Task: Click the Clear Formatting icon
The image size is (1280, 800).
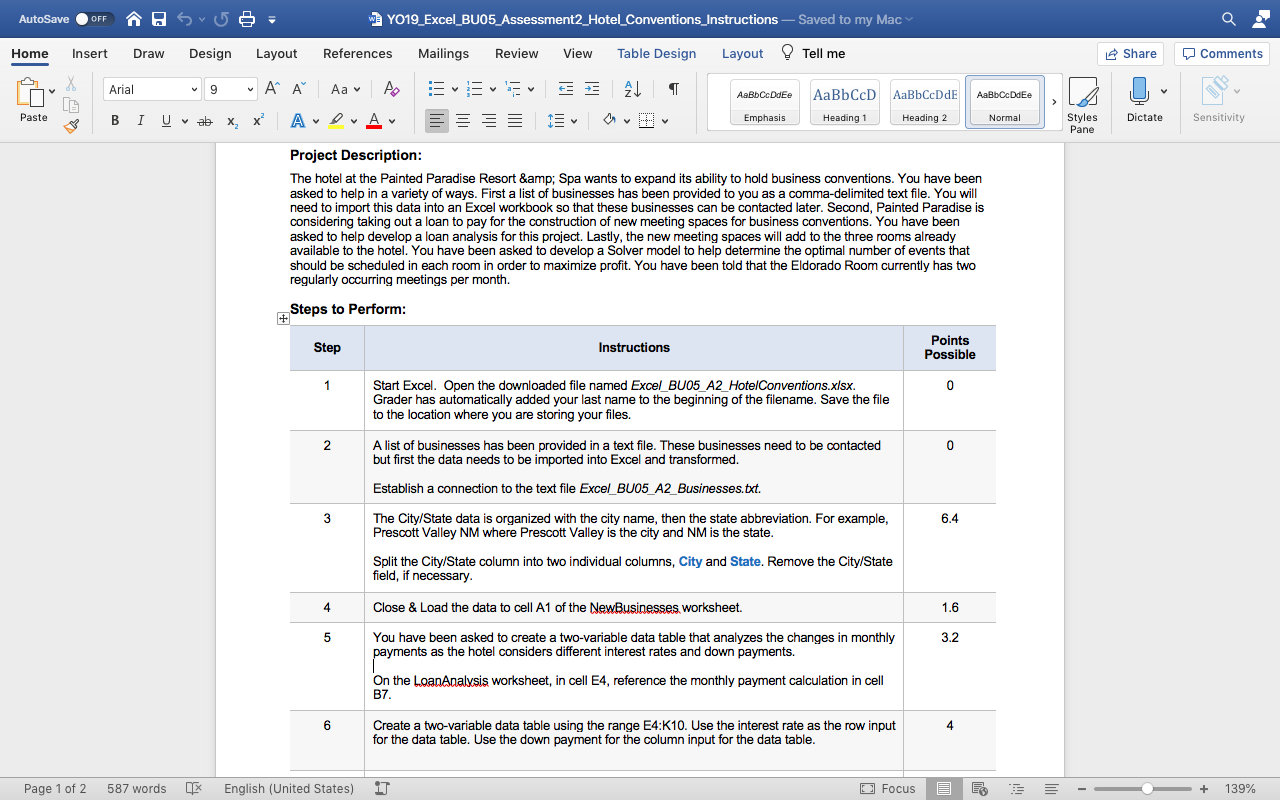Action: [391, 90]
